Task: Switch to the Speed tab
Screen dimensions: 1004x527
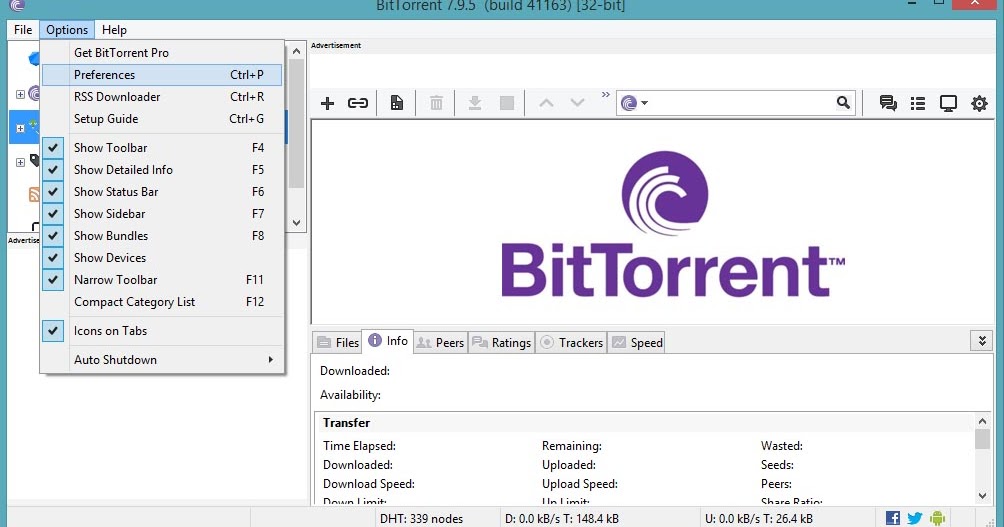Action: (x=636, y=343)
